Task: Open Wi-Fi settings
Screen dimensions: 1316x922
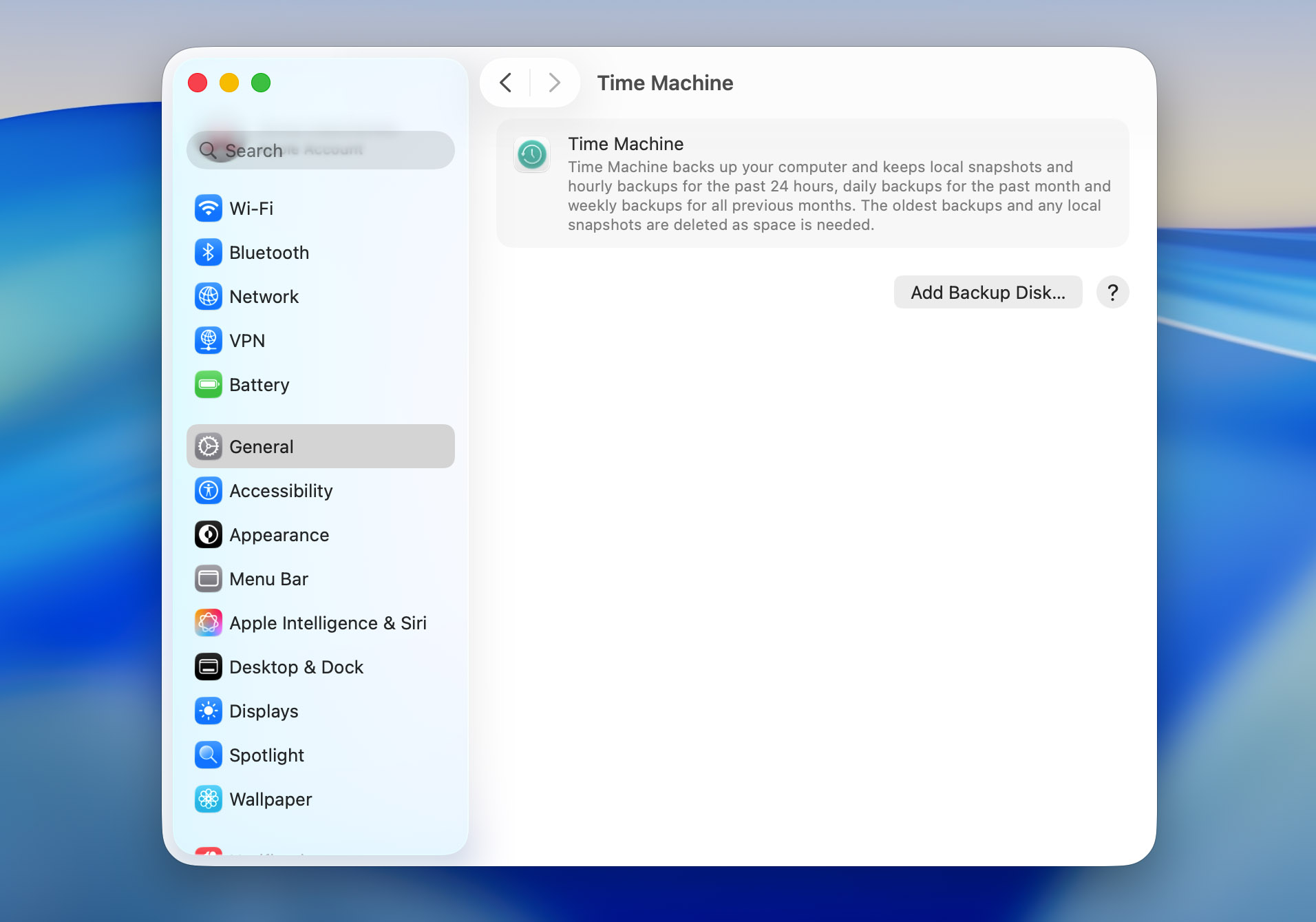Action: coord(321,208)
